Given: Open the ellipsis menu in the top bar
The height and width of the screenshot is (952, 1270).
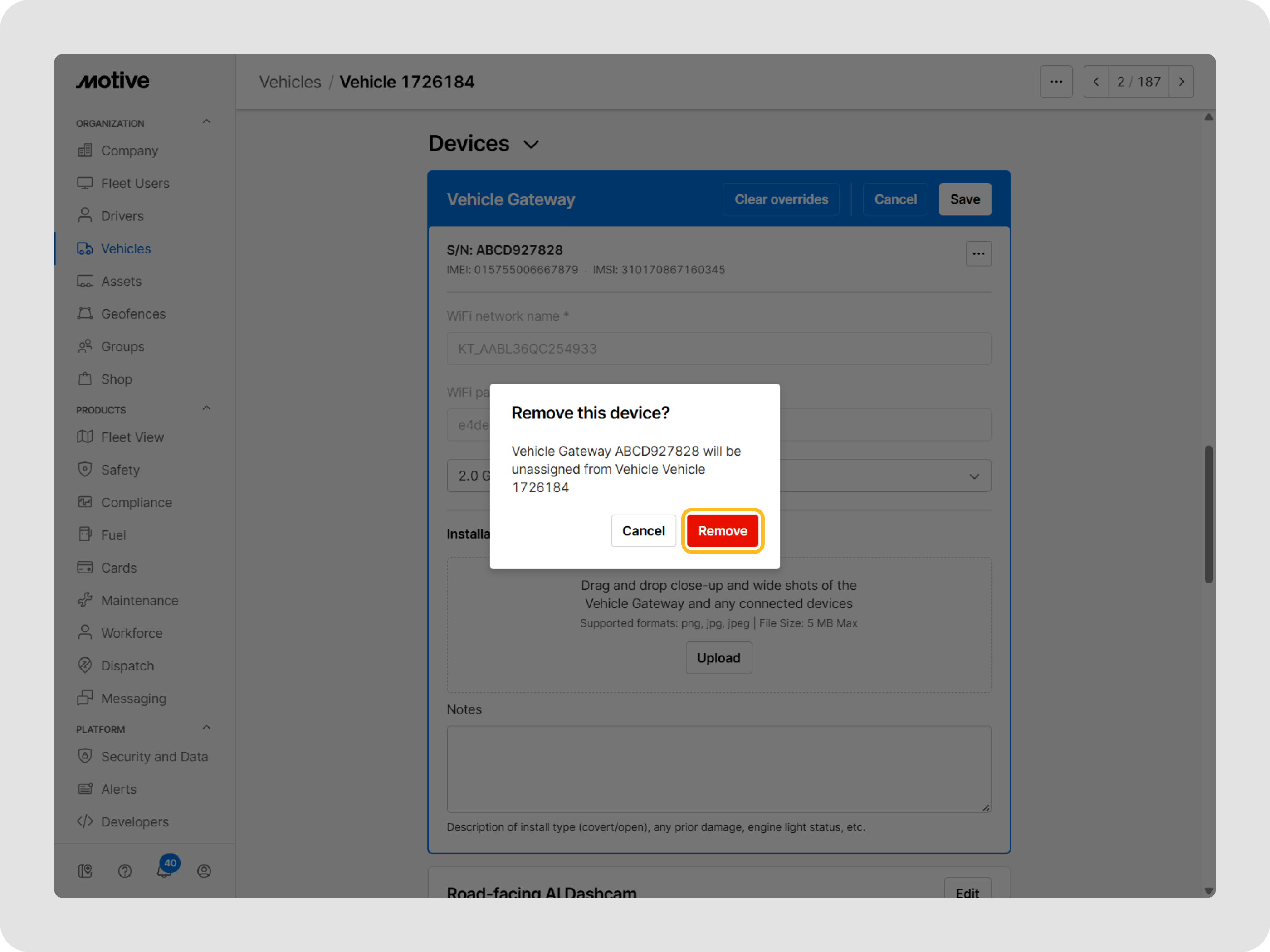Looking at the screenshot, I should 1056,82.
